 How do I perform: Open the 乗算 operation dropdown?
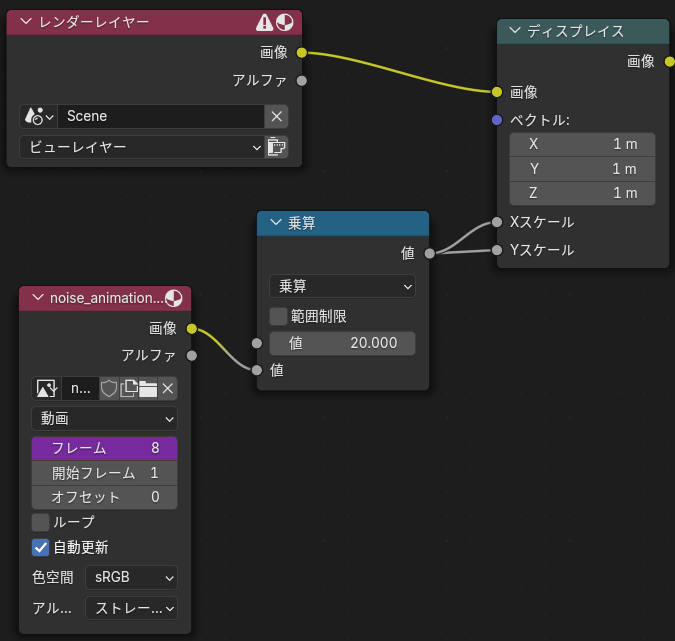click(343, 286)
